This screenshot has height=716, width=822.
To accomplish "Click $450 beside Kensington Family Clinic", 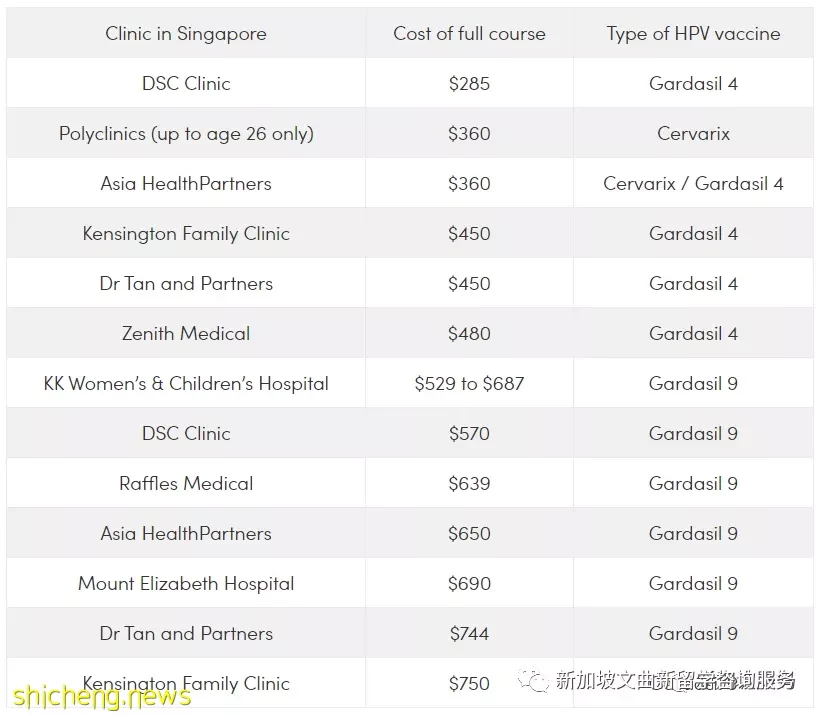I will tap(469, 233).
